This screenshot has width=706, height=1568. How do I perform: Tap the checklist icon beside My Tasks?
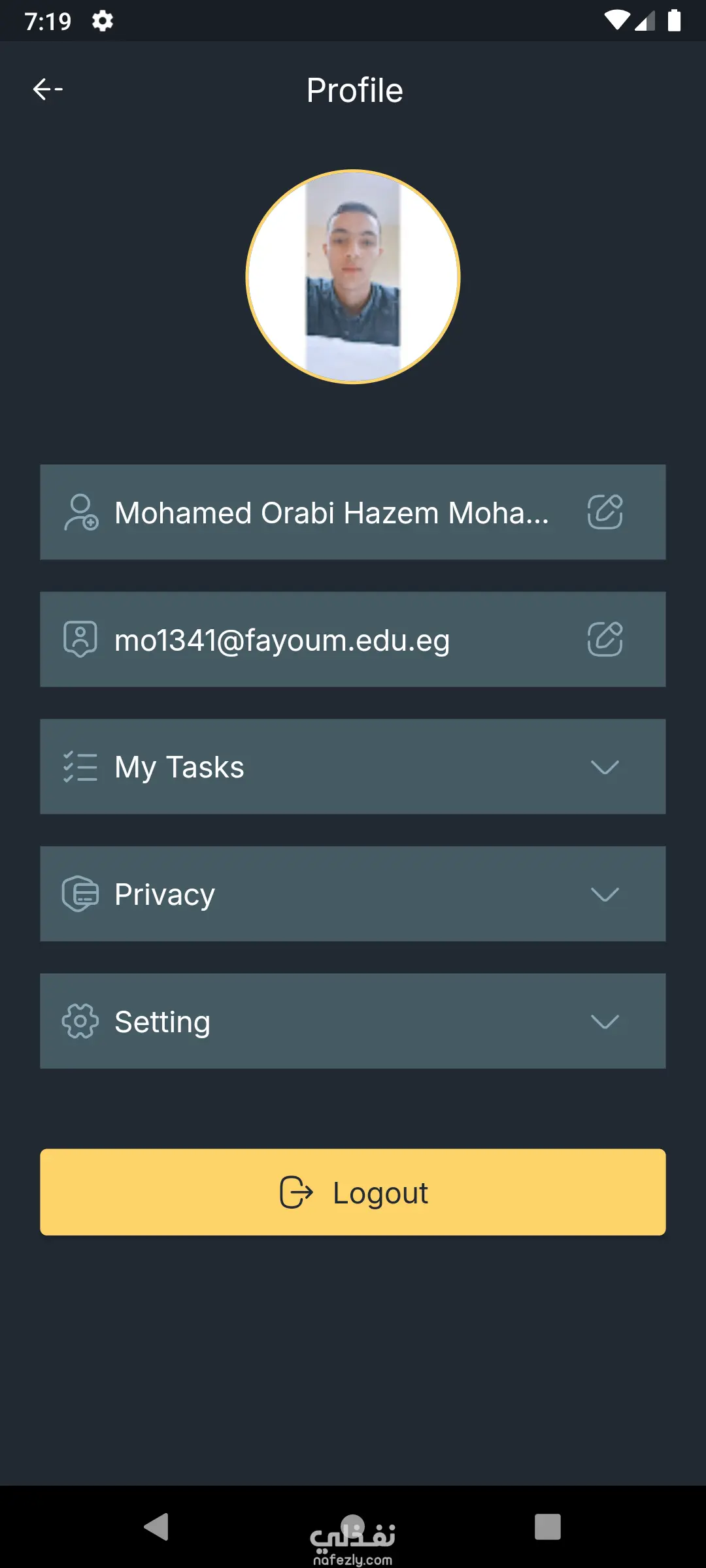[x=80, y=767]
